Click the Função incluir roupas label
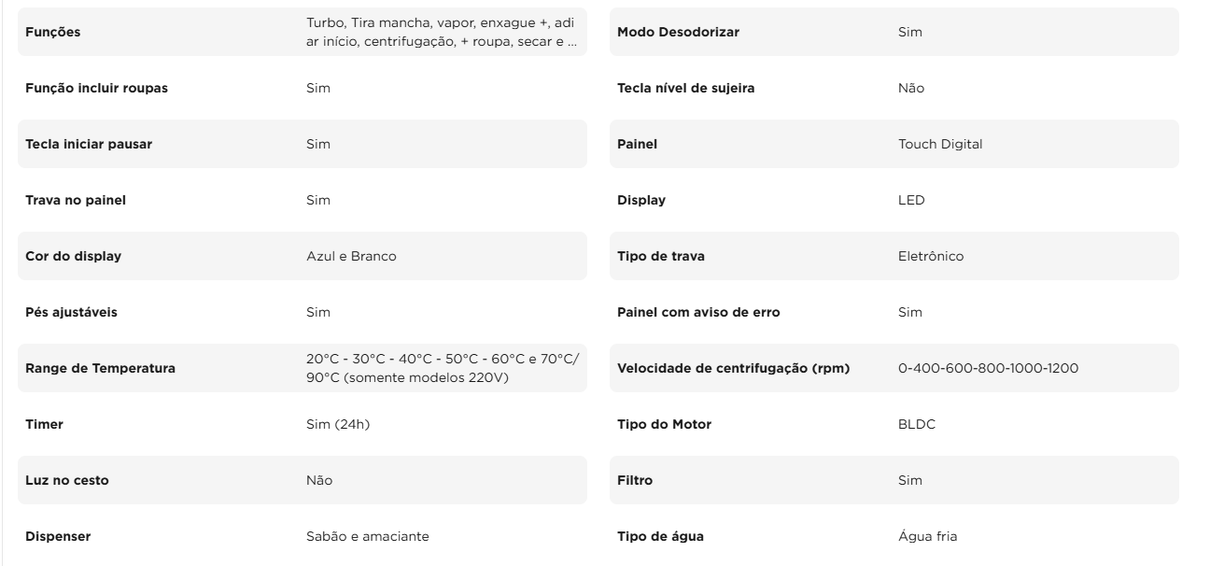The height and width of the screenshot is (566, 1210). (96, 88)
